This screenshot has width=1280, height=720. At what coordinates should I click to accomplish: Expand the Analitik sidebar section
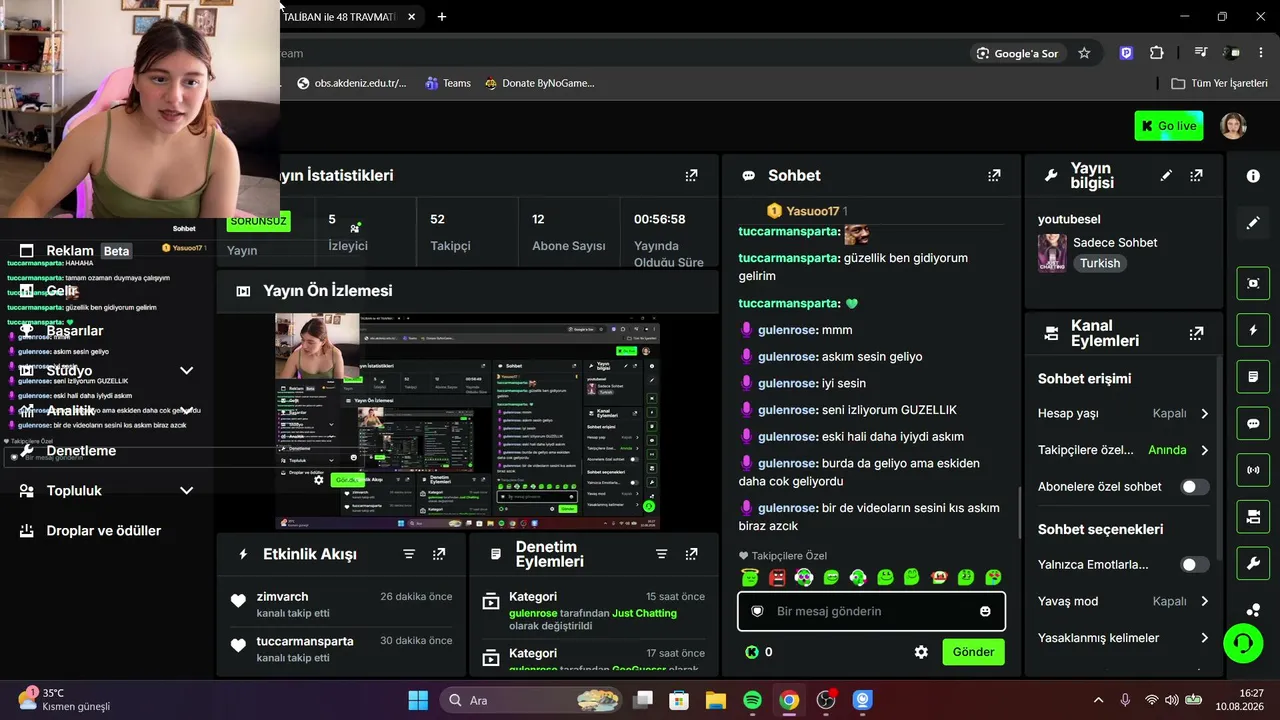186,410
